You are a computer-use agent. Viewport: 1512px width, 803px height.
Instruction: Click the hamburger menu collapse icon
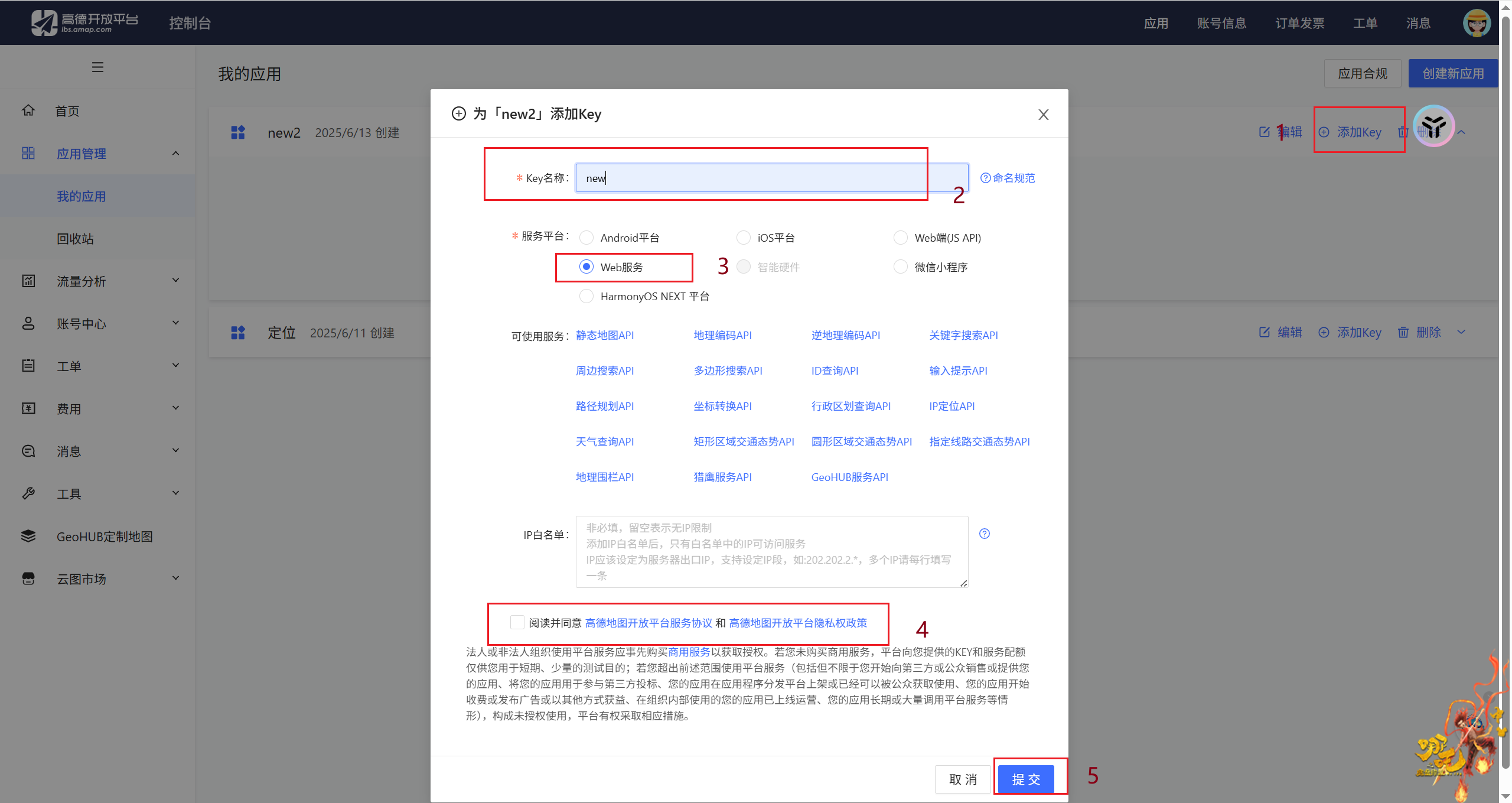pyautogui.click(x=97, y=67)
